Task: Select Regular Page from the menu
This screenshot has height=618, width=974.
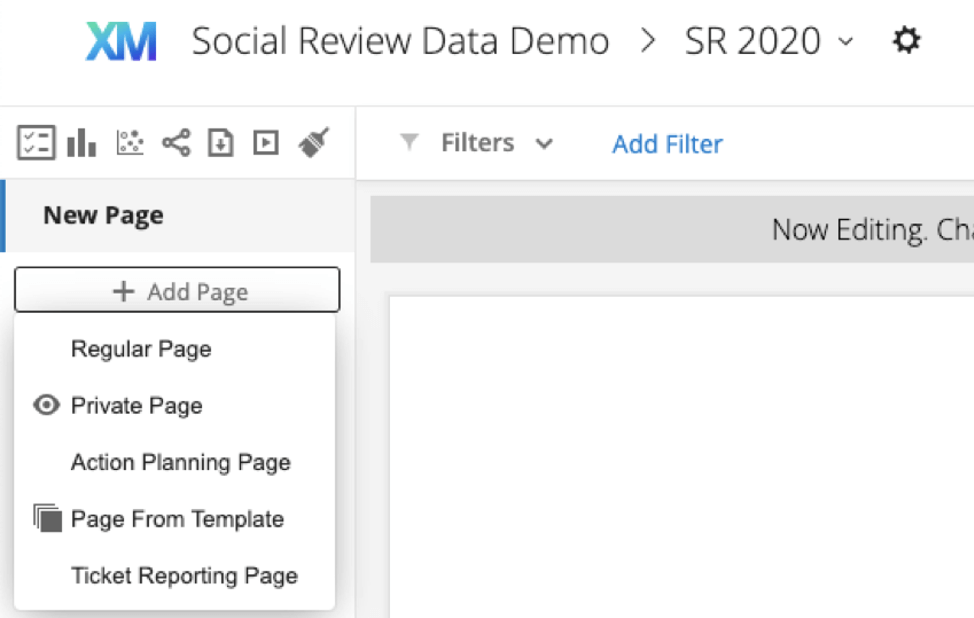Action: click(140, 349)
